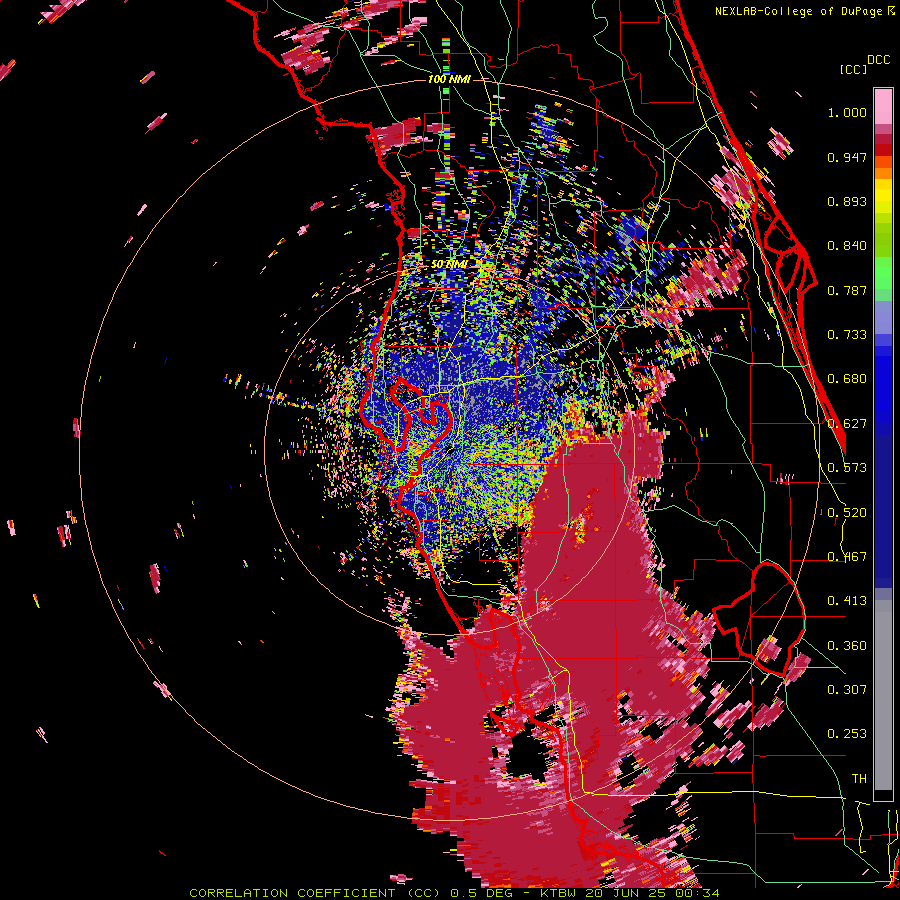Click the 0.467 color scale value

[x=847, y=557]
